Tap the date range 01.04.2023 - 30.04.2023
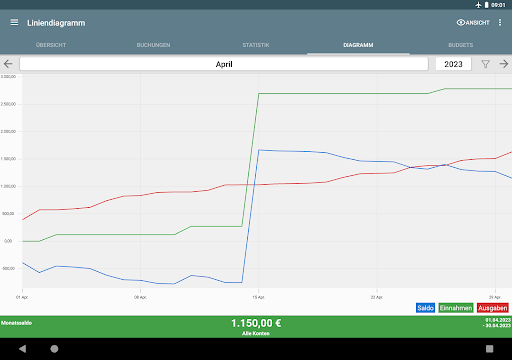Screen dimensions: 512x360 tap(497, 323)
